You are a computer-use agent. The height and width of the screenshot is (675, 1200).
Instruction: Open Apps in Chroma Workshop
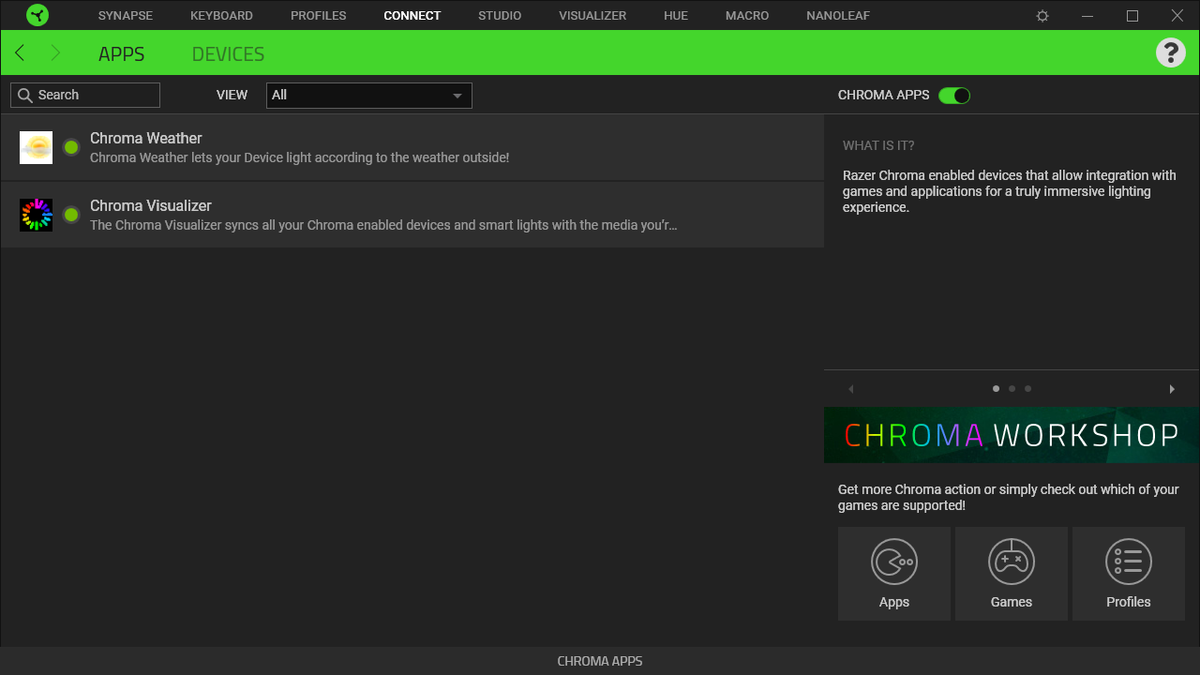894,574
